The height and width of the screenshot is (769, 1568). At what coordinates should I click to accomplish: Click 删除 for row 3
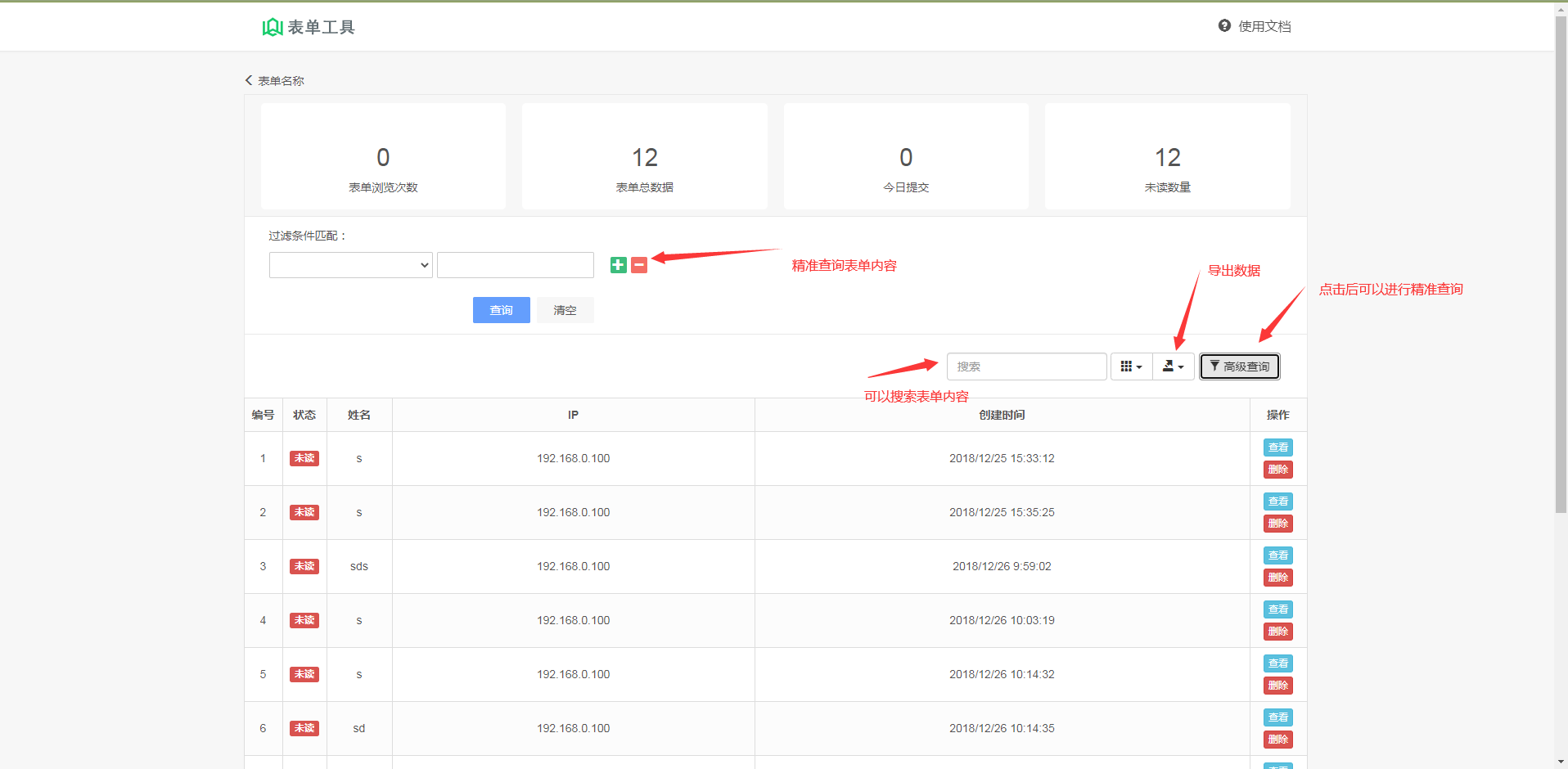1277,578
